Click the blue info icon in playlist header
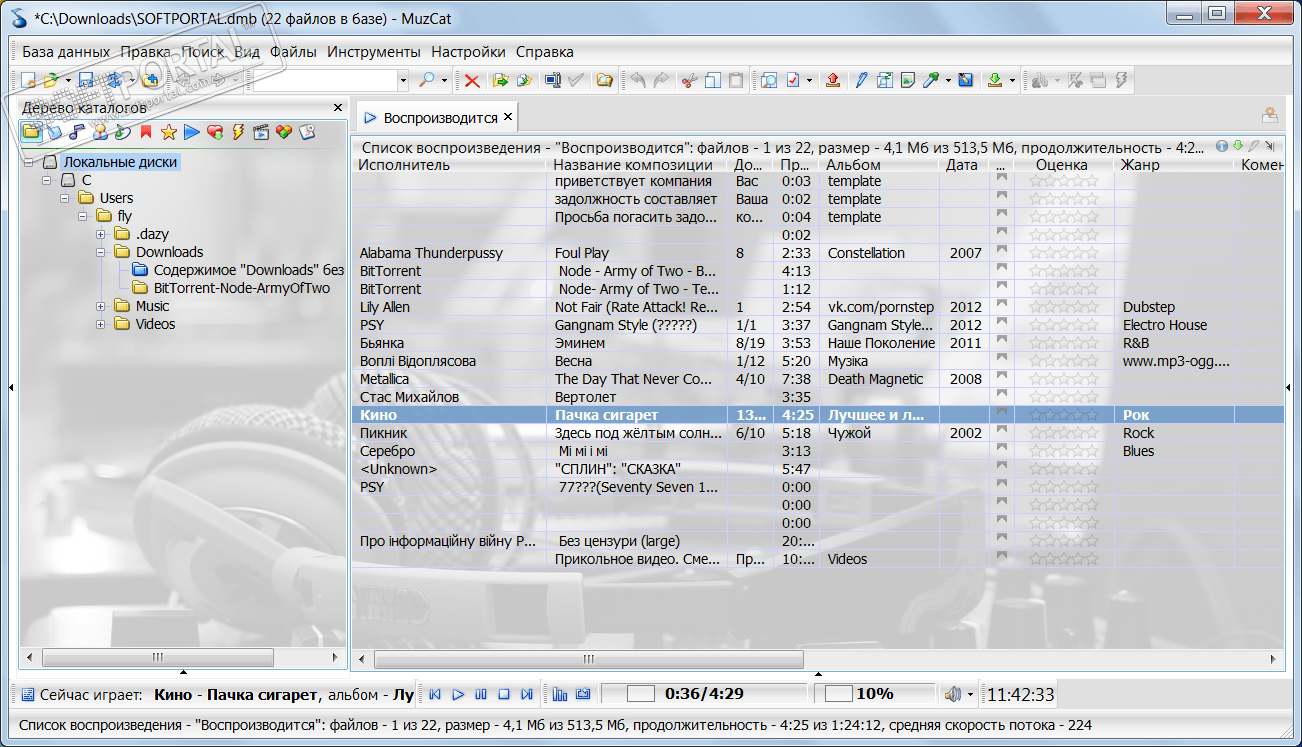This screenshot has width=1302, height=747. coord(1222,146)
